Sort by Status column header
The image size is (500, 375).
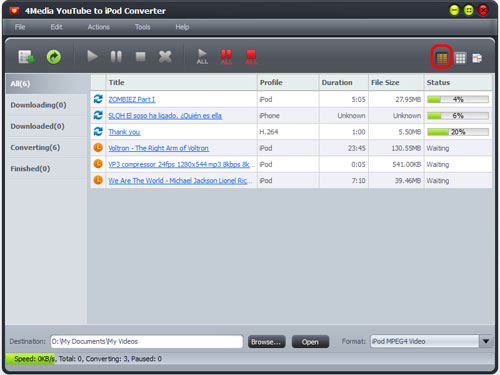pyautogui.click(x=458, y=82)
